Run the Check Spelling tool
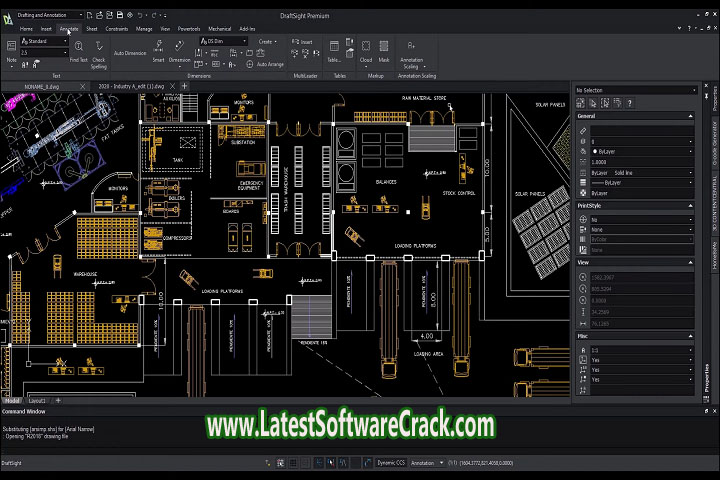Screen dimensions: 720x480 [99, 49]
